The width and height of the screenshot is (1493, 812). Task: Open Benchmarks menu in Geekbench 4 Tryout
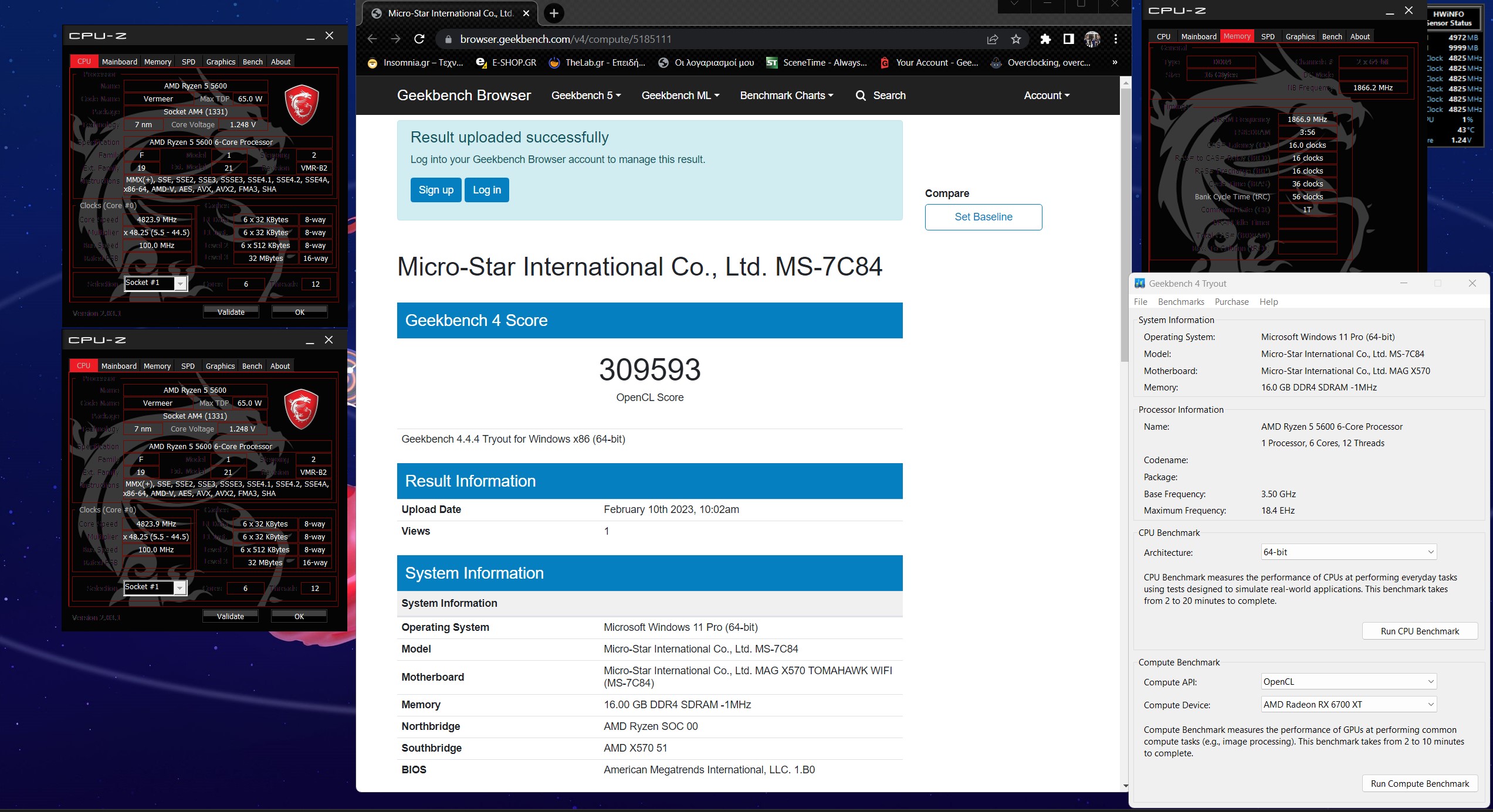(1181, 301)
